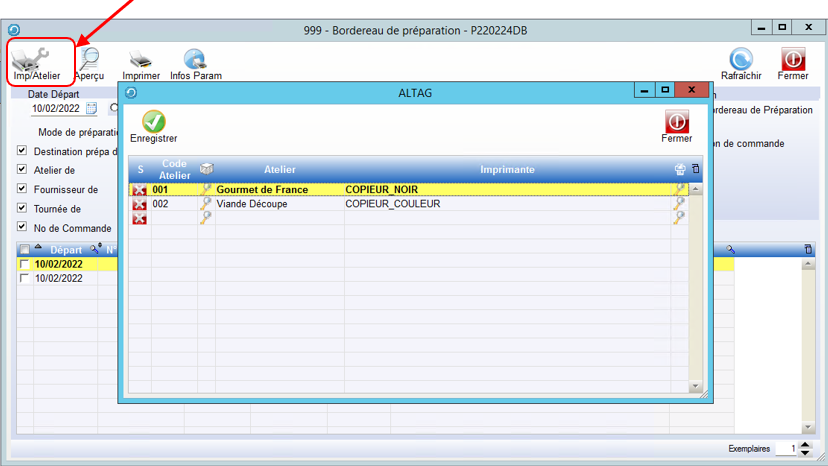This screenshot has height=466, width=828.
Task: Click lookup icon at end of COPIEUR_NOIR row
Action: click(680, 190)
